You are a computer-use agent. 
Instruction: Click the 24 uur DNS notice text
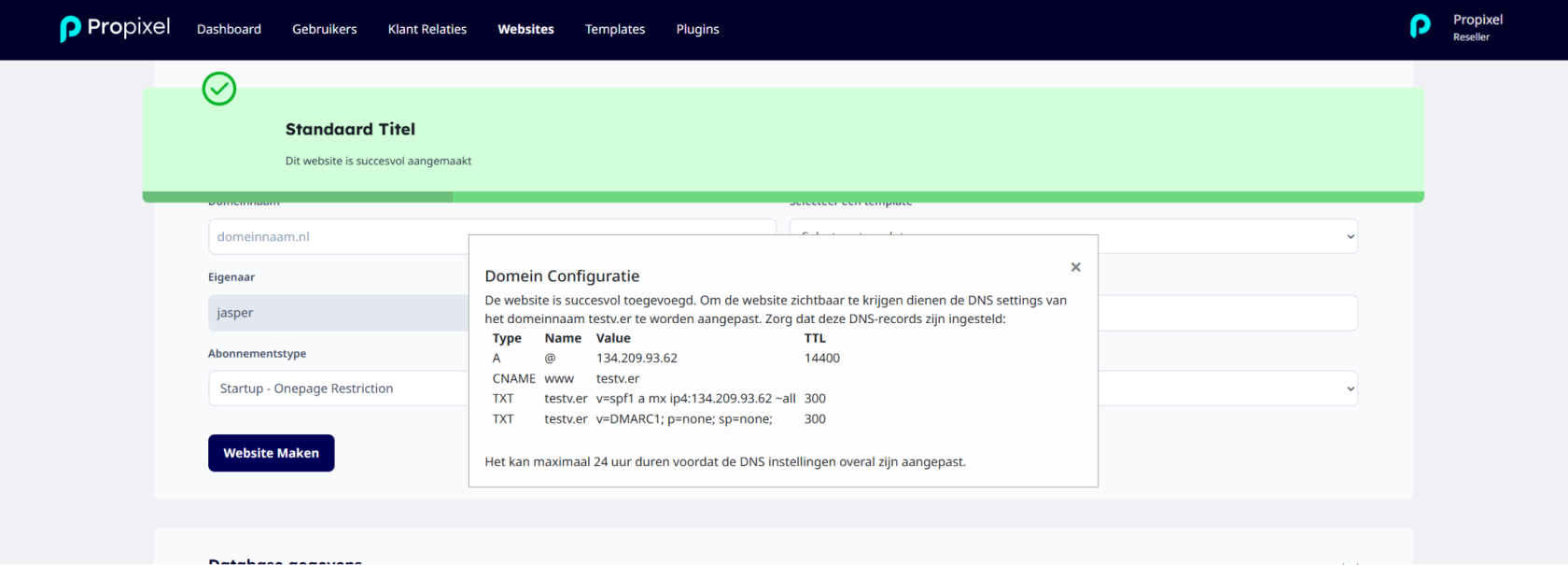725,461
